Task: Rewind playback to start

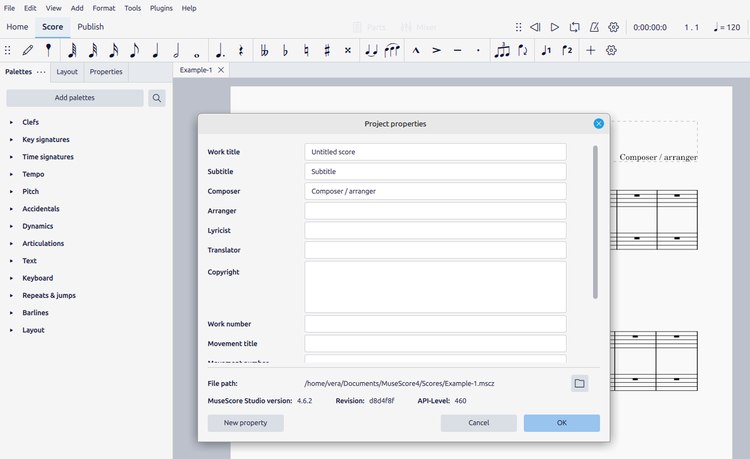Action: click(x=535, y=27)
